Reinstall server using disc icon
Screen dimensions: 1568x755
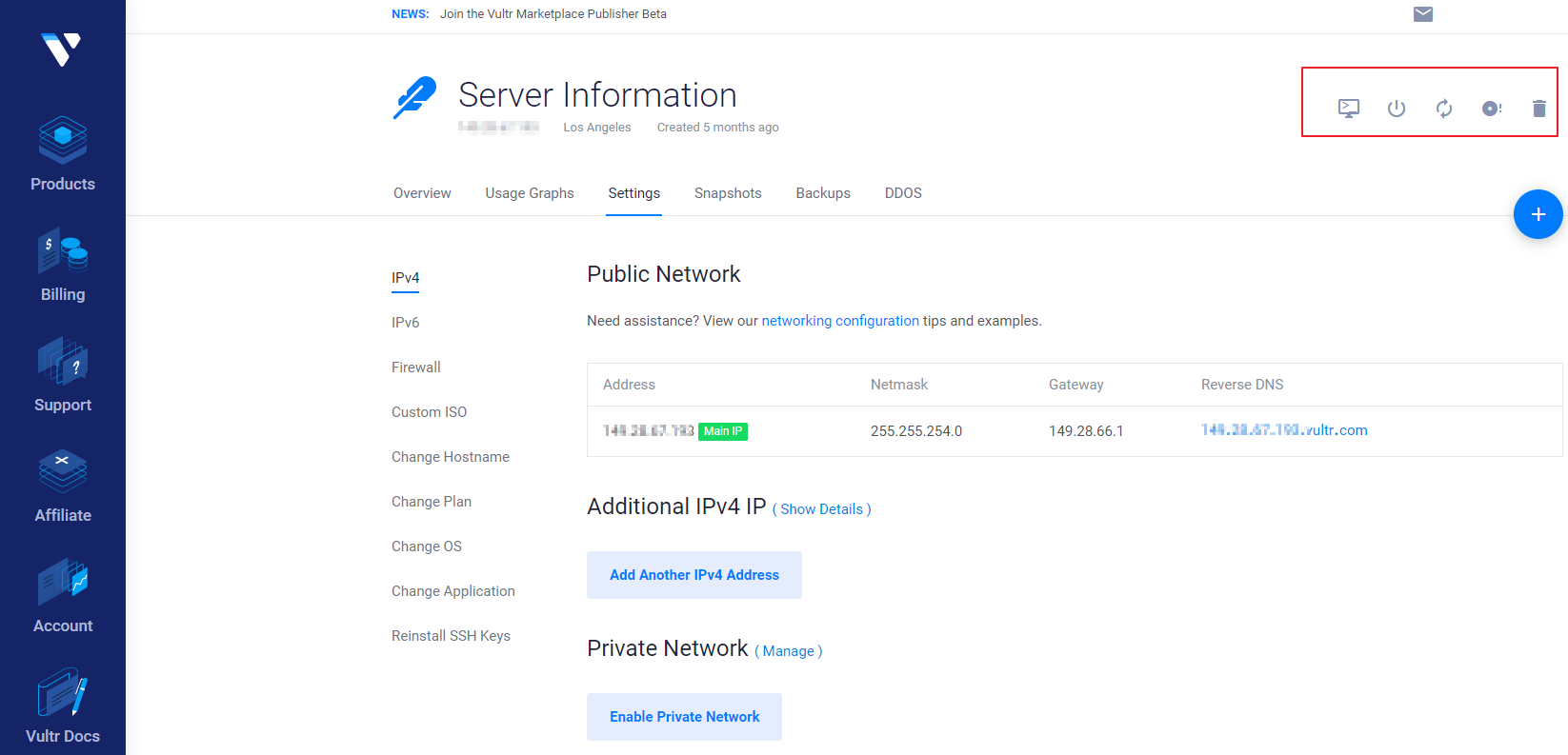[1492, 109]
